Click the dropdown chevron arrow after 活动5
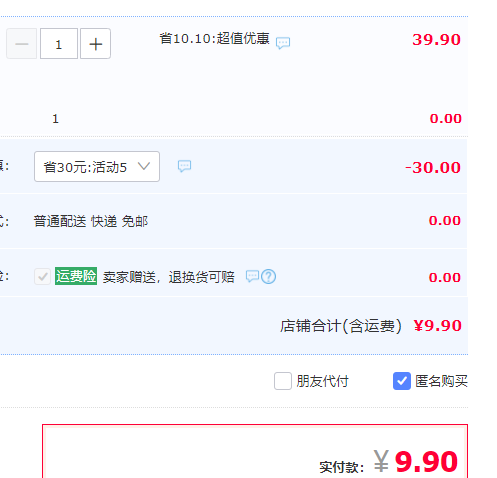Viewport: 497px width, 478px height. [144, 166]
